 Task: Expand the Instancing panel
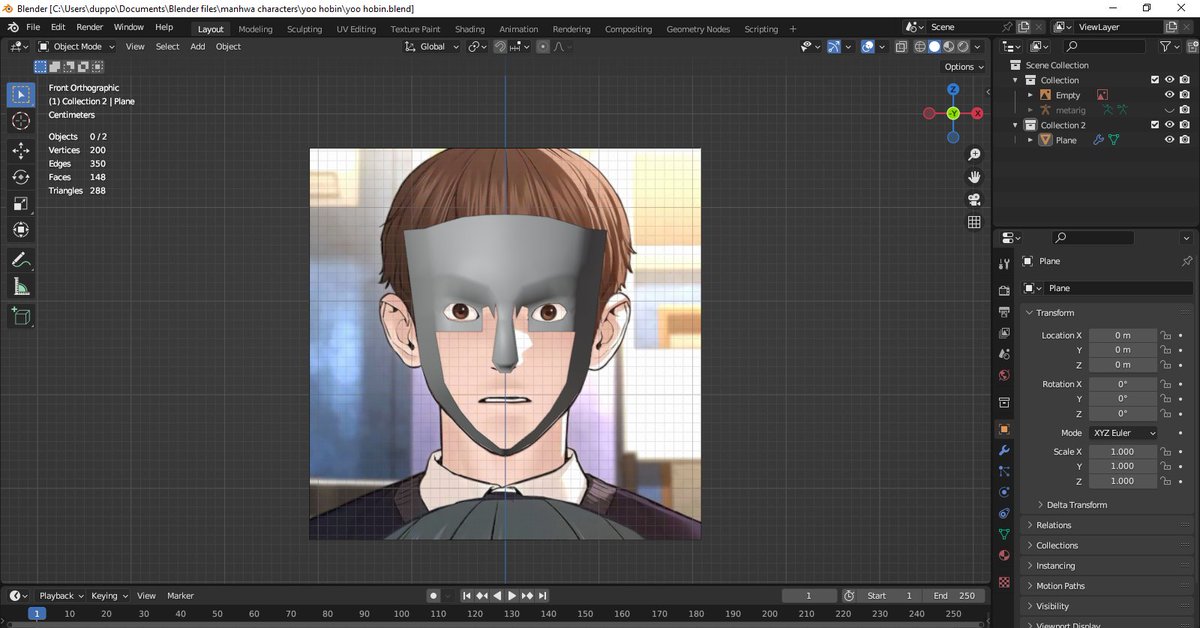click(x=1106, y=566)
